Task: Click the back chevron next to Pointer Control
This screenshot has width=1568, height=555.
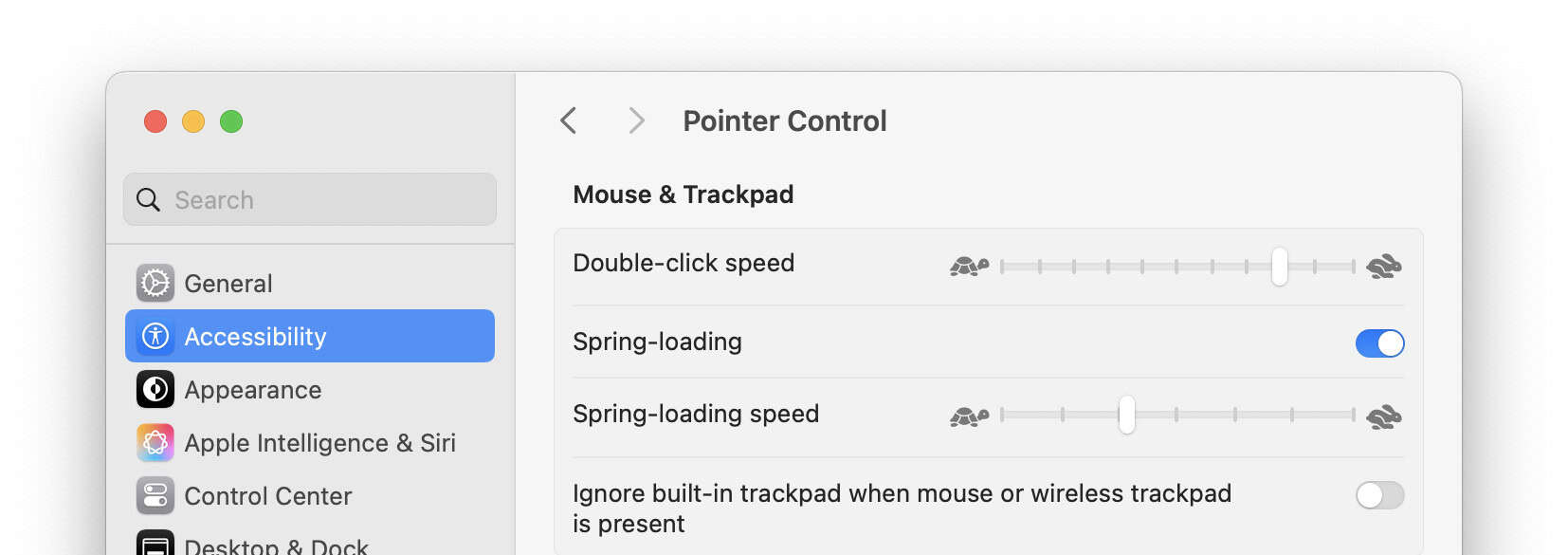Action: (569, 121)
